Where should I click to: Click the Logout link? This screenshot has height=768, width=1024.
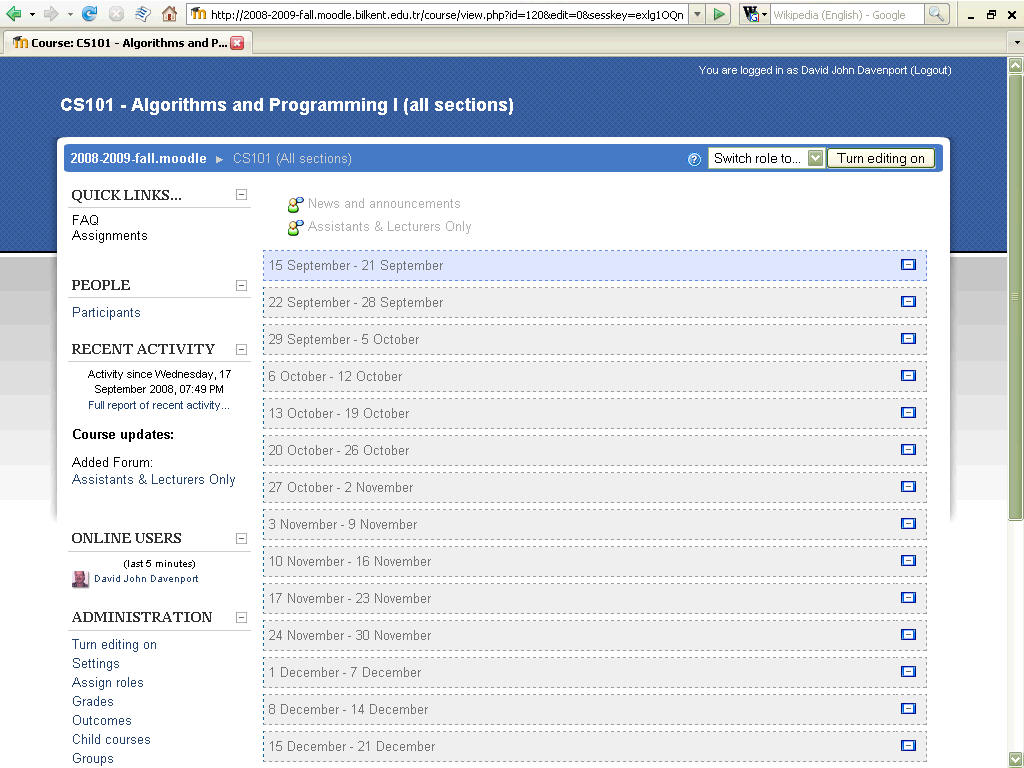click(x=931, y=70)
